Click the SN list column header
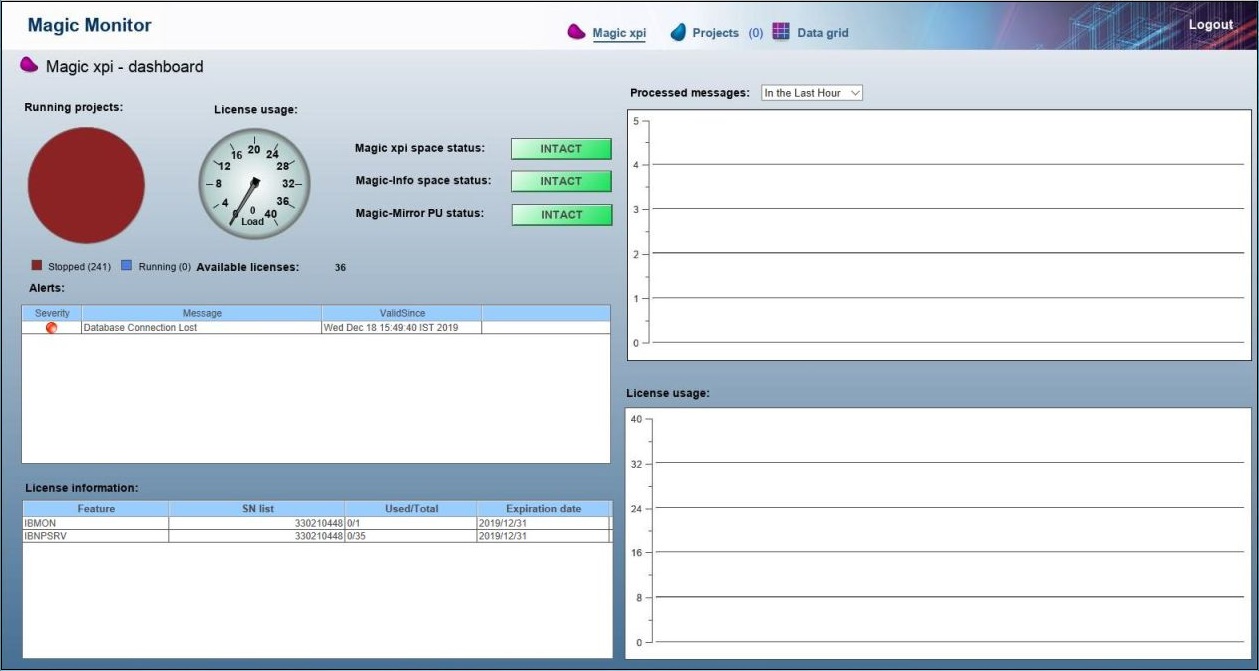 click(x=257, y=509)
